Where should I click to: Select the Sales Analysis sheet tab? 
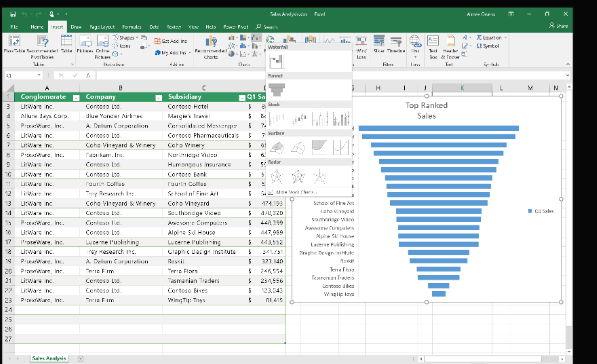click(49, 358)
